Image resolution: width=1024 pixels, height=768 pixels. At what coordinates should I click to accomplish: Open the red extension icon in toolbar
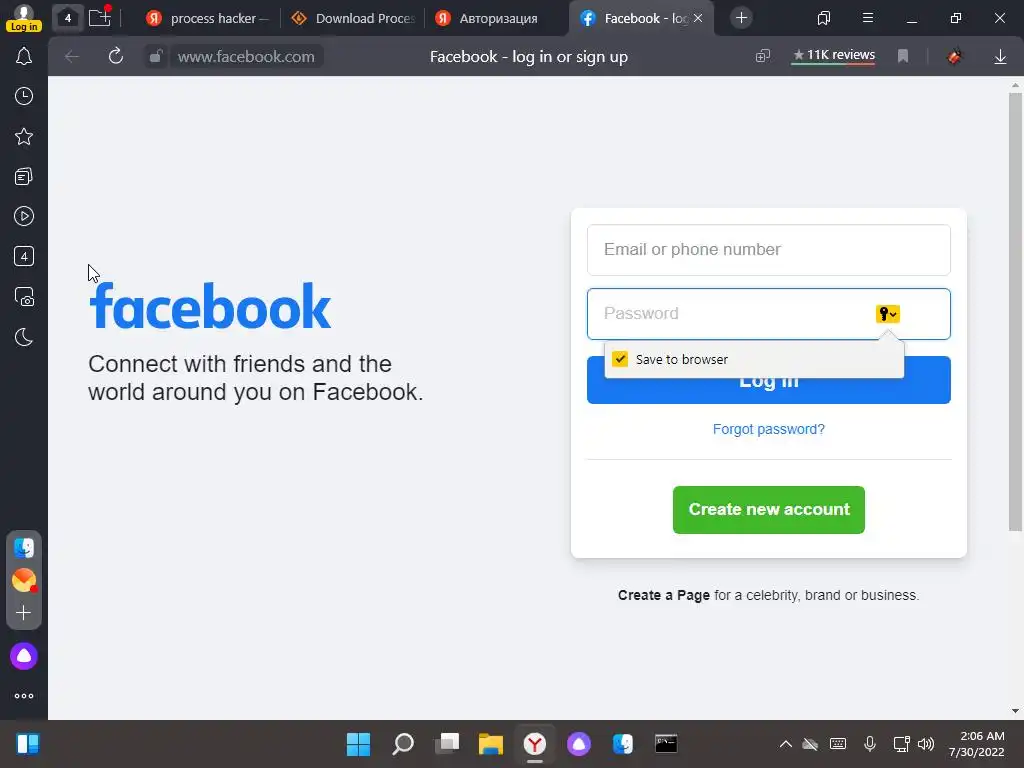point(954,56)
